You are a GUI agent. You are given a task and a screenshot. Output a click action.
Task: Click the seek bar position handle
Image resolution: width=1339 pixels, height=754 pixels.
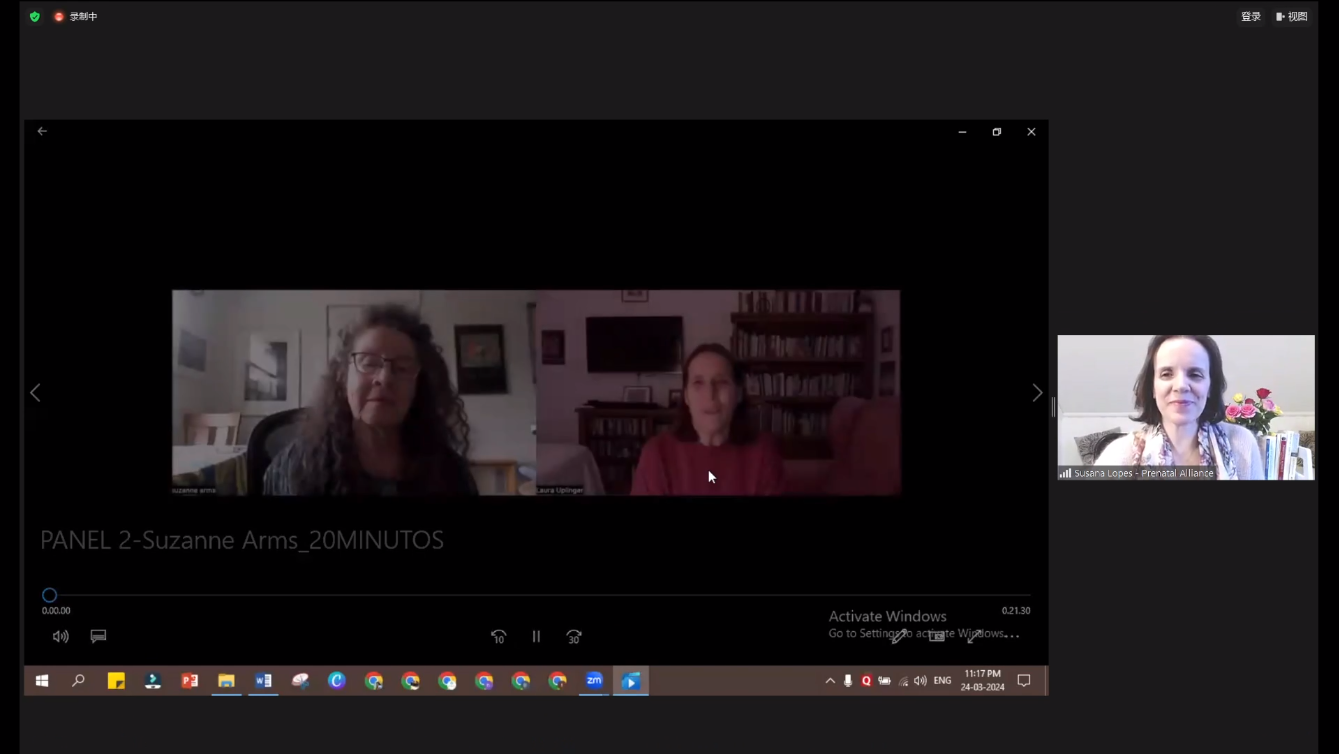coord(49,595)
